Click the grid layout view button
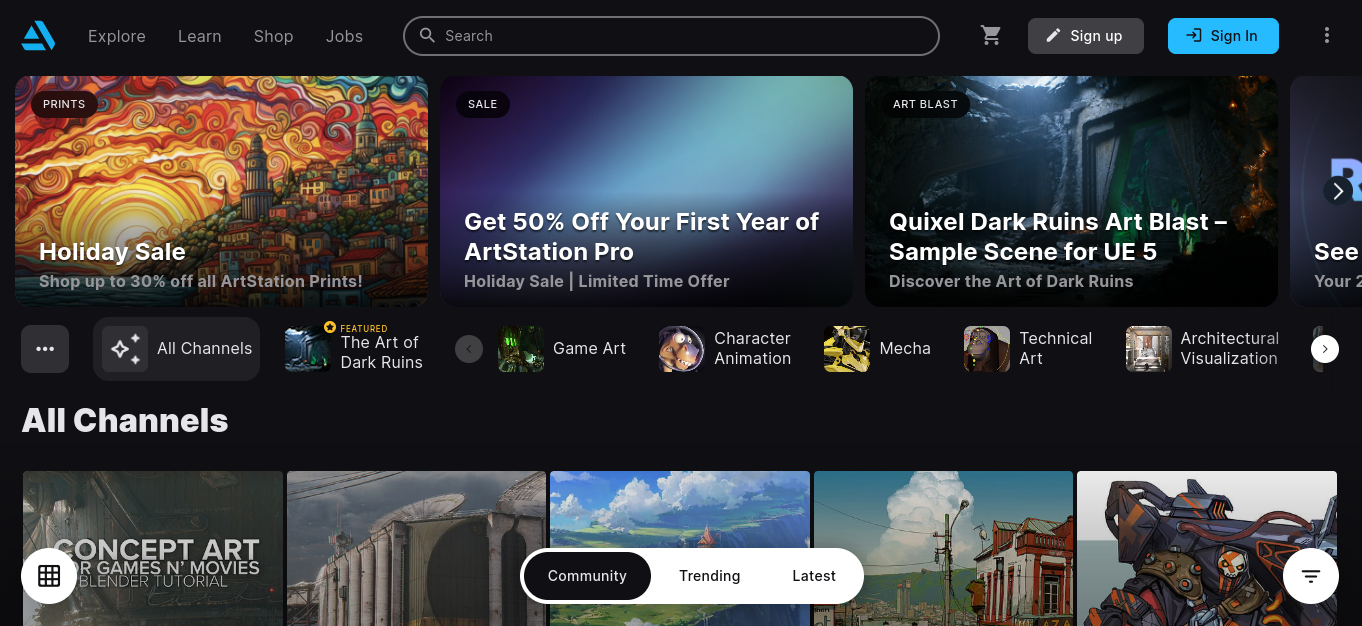Screen dimensions: 1362x626 coord(49,576)
